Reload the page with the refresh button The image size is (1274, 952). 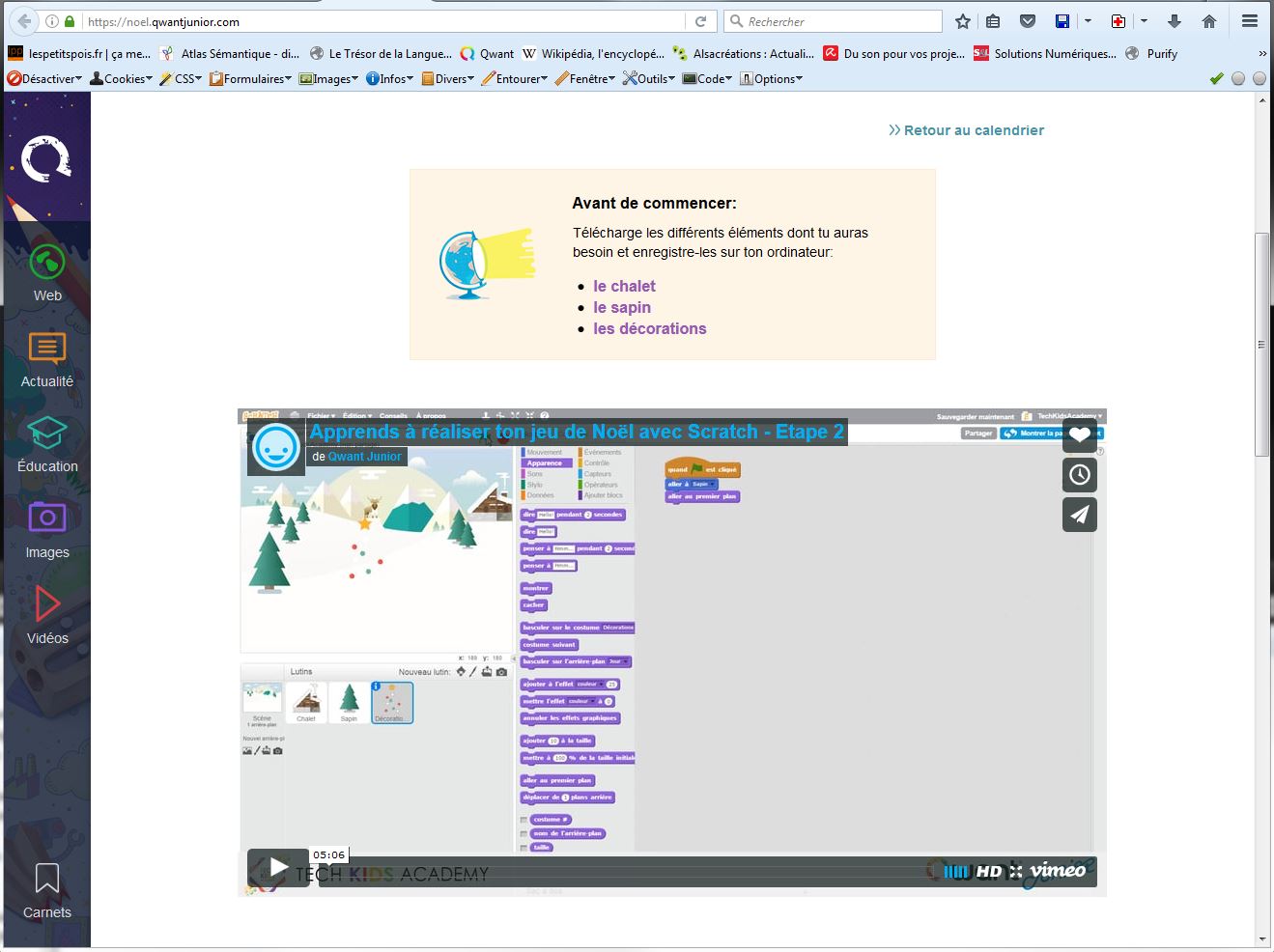[x=701, y=21]
